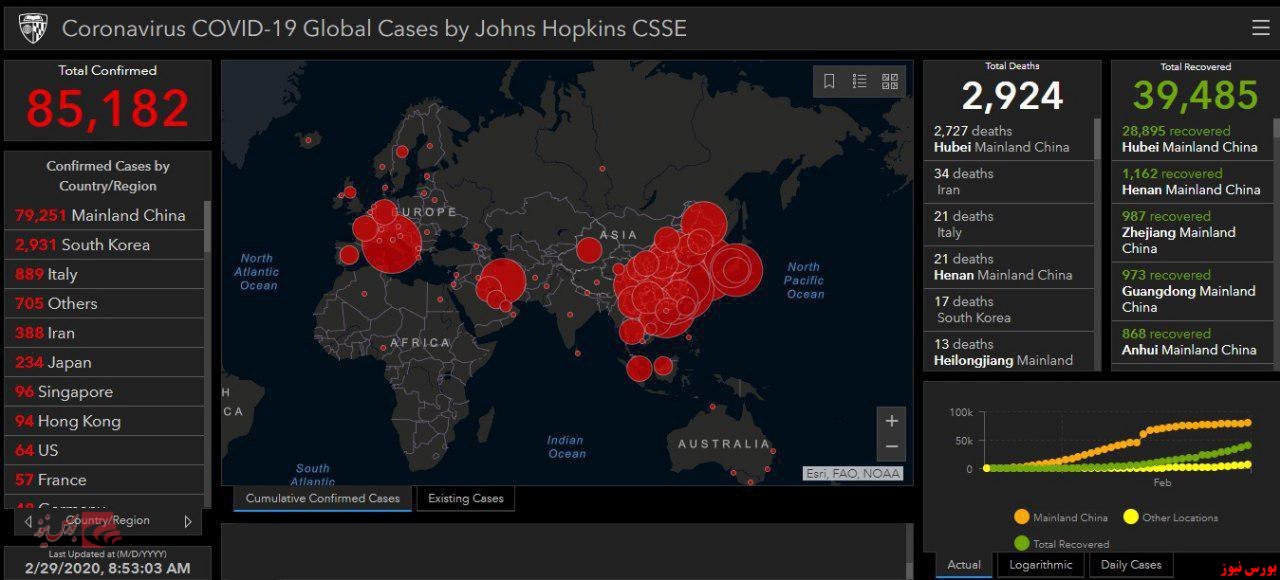Screen dimensions: 1280x580
Task: Select the Others row with 705 cases
Action: (x=105, y=303)
